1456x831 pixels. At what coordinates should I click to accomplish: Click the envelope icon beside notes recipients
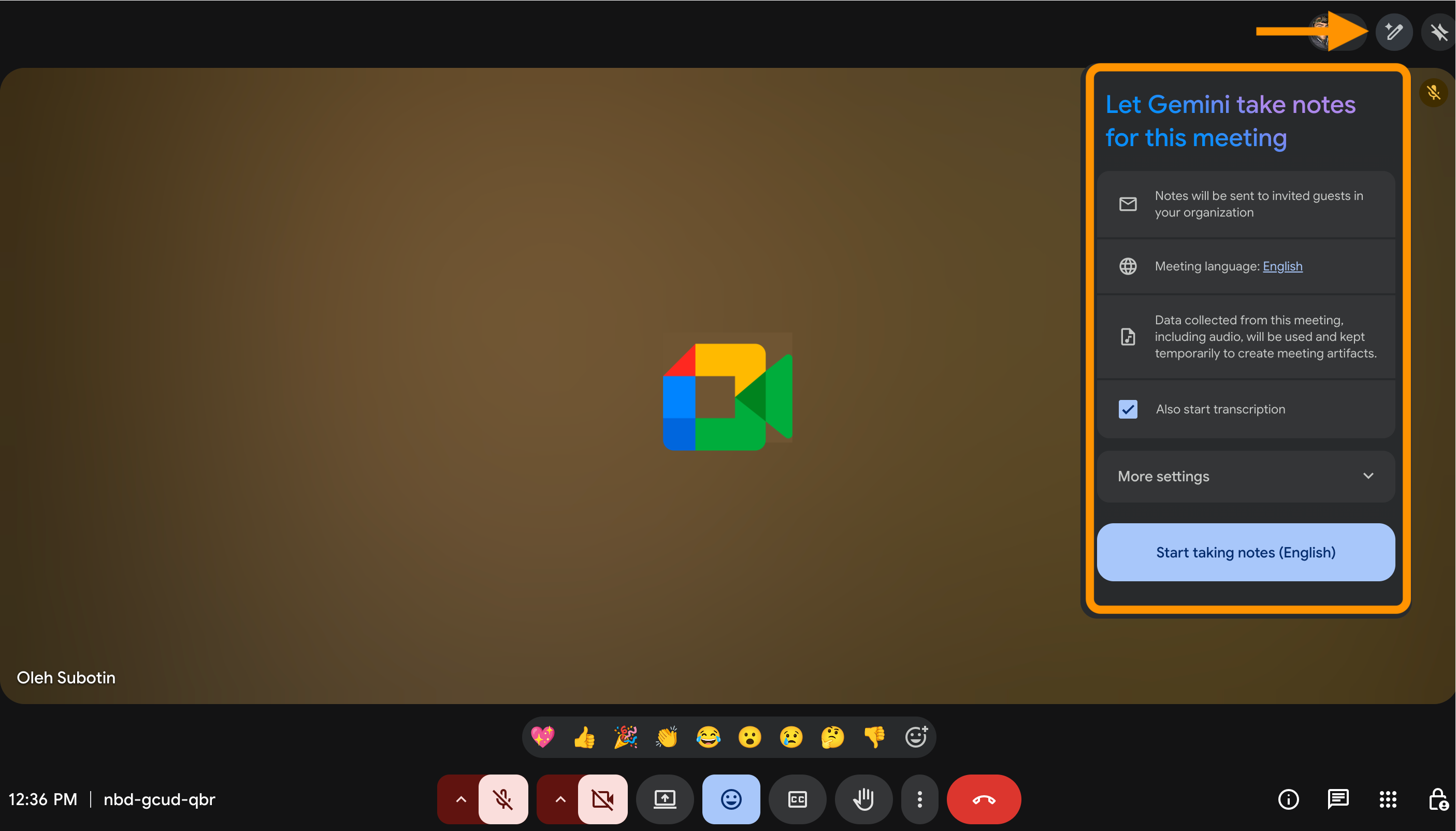point(1128,204)
